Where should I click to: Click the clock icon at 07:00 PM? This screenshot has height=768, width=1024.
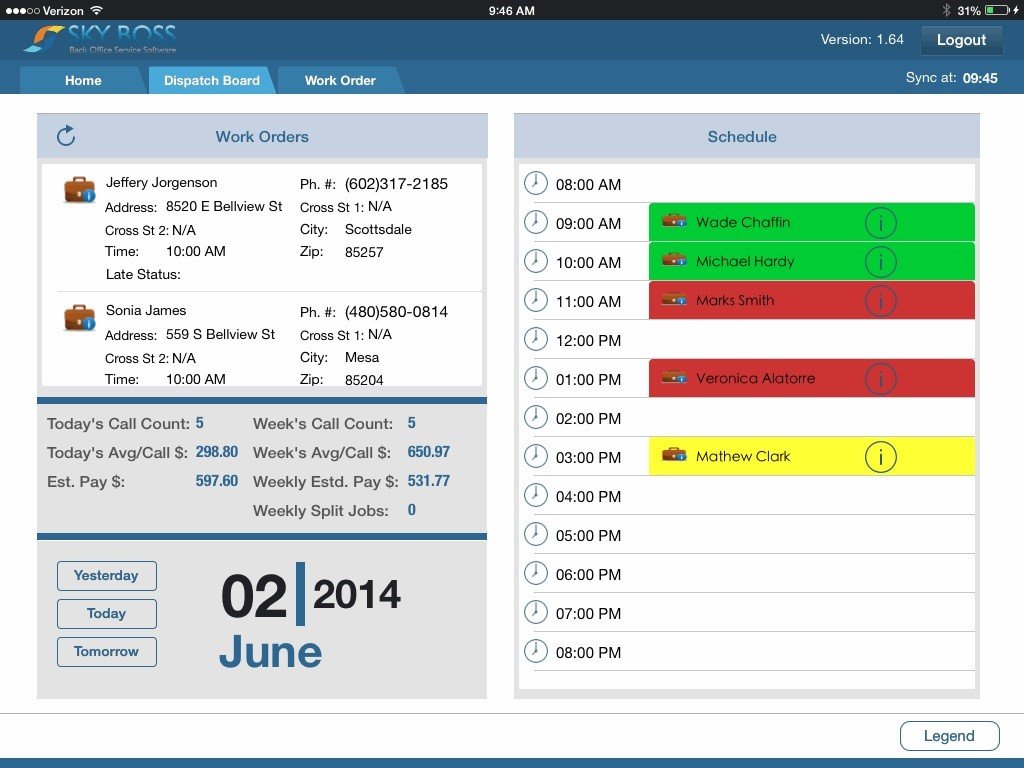536,612
